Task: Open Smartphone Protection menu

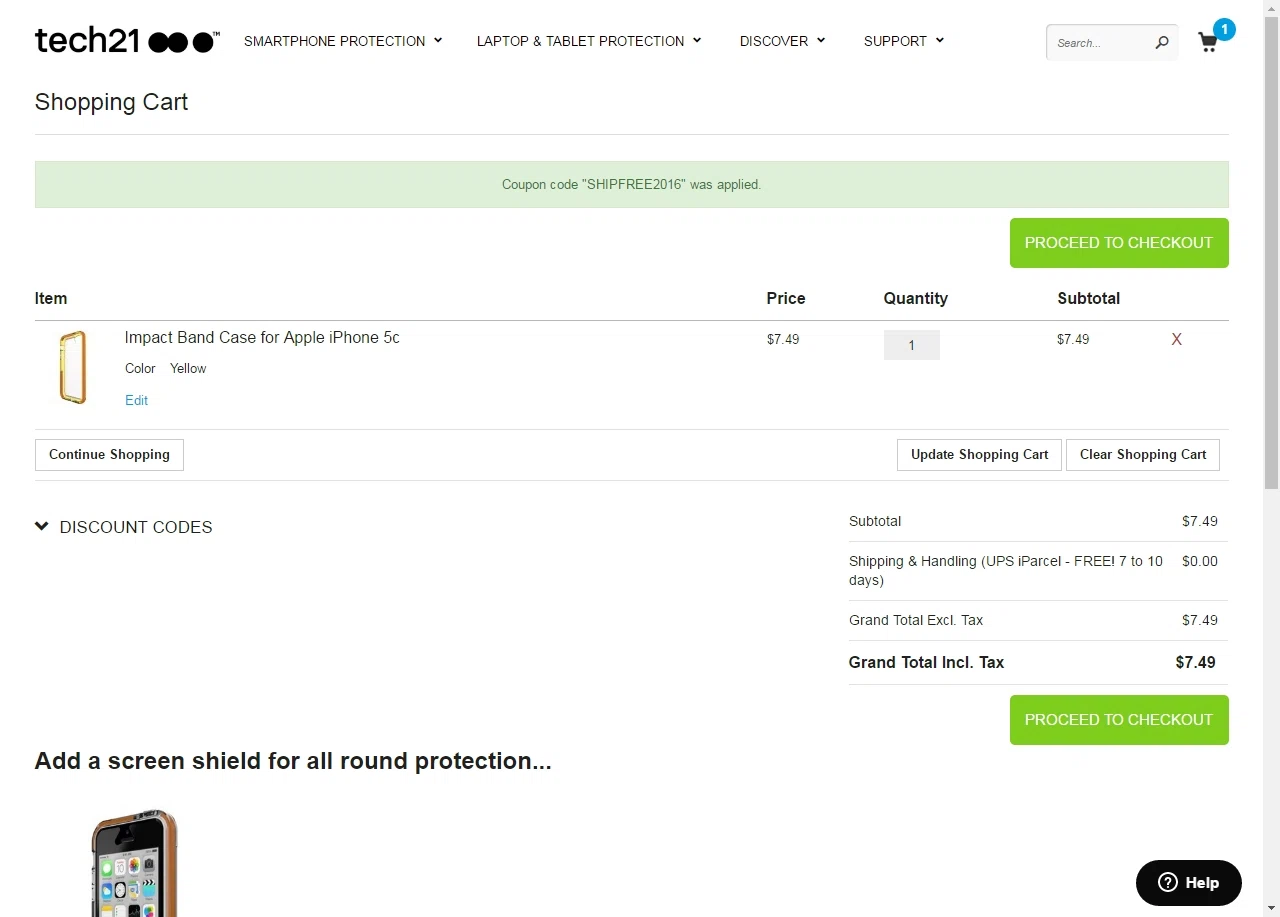Action: click(343, 41)
